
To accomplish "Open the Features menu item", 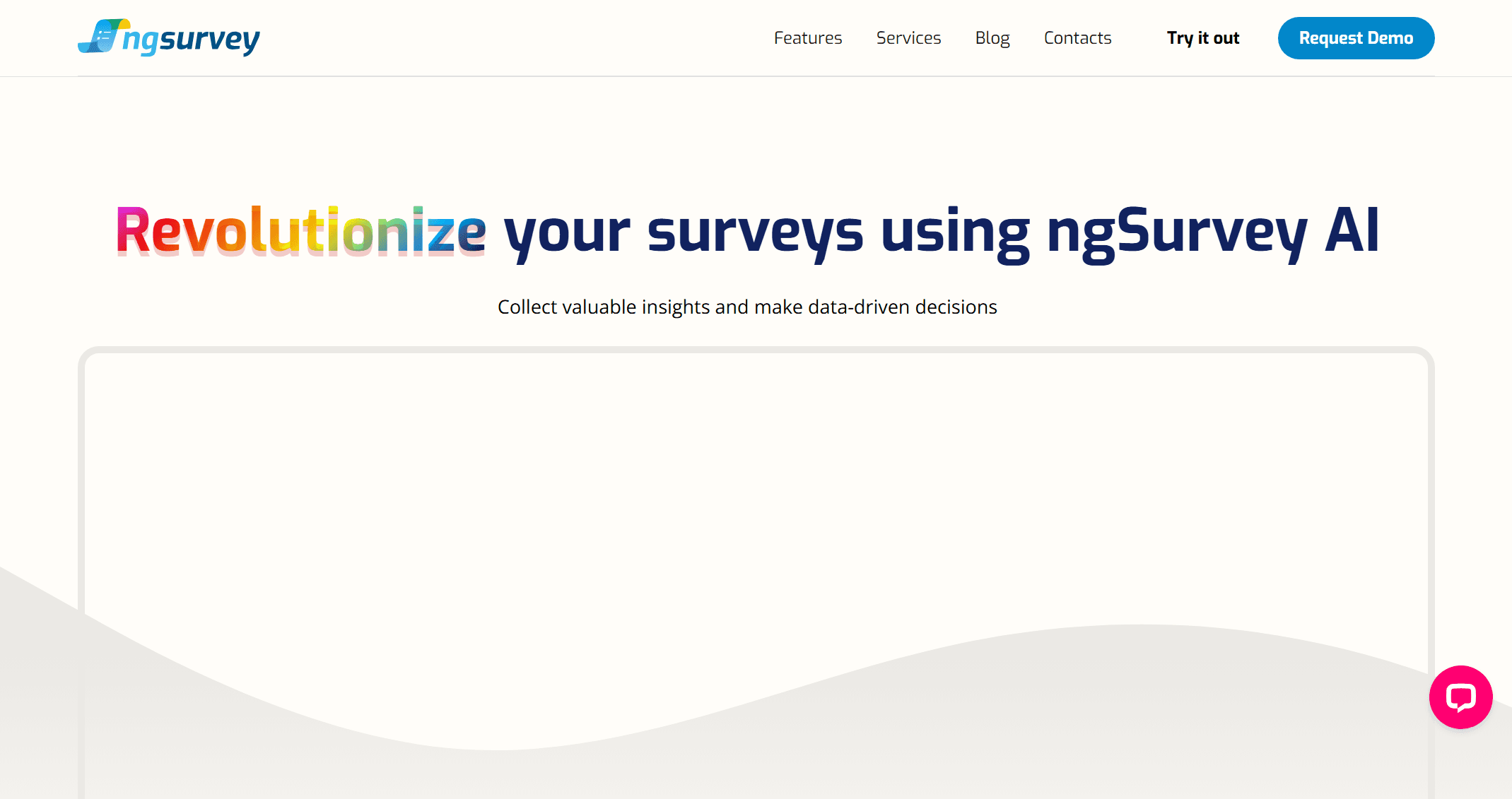I will coord(807,38).
